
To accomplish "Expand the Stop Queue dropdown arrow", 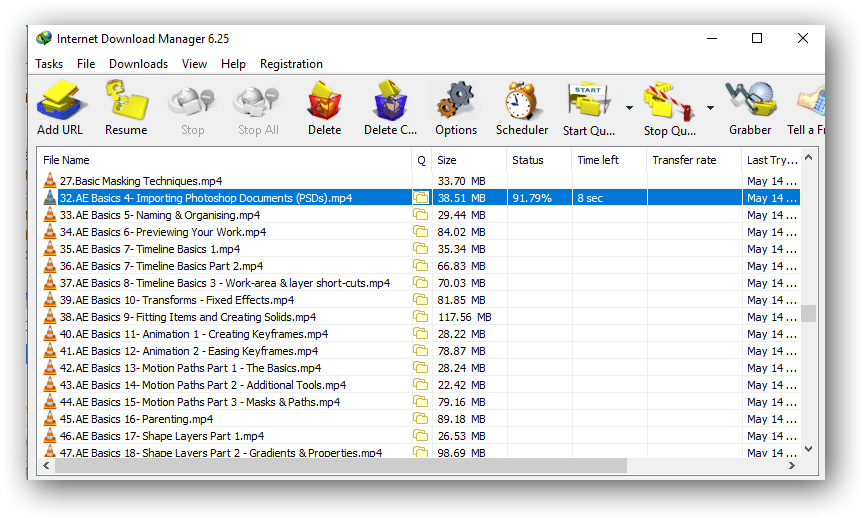I will [x=710, y=108].
